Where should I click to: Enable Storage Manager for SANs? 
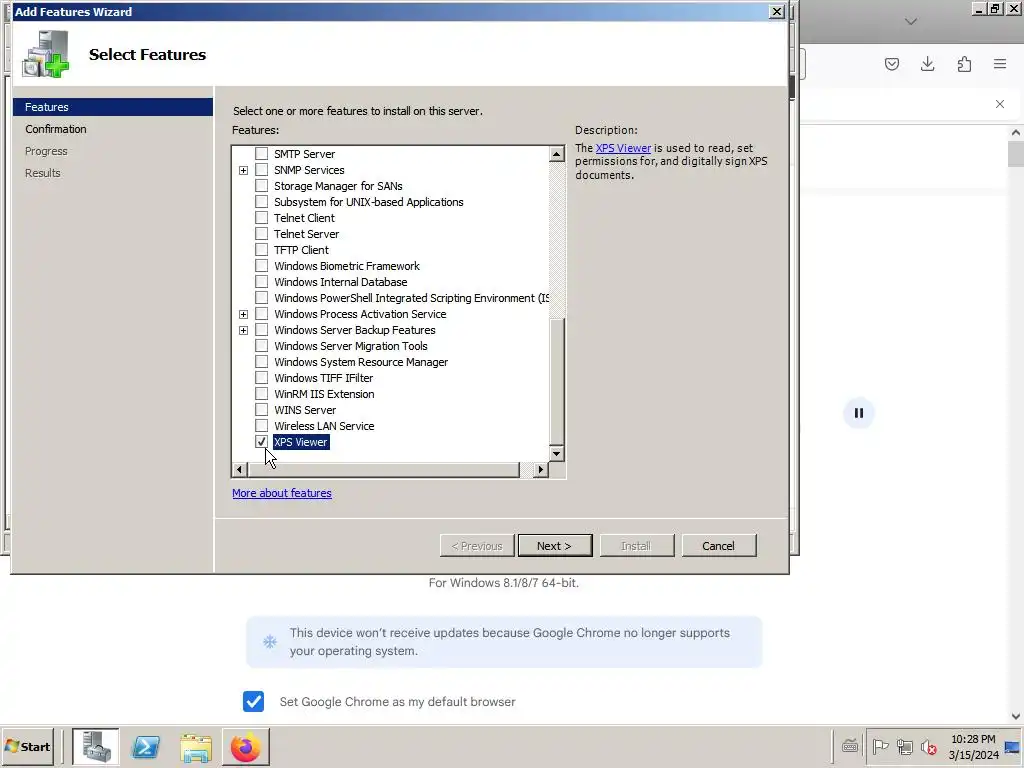point(261,185)
